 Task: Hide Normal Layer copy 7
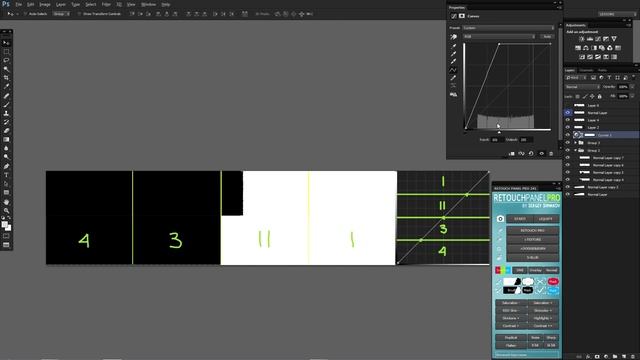[567, 158]
